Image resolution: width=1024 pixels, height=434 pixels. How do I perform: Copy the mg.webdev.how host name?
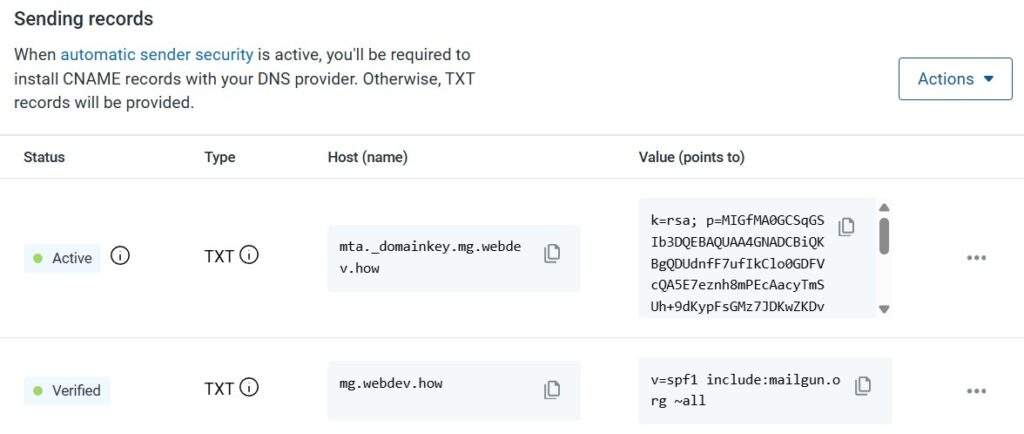[551, 390]
